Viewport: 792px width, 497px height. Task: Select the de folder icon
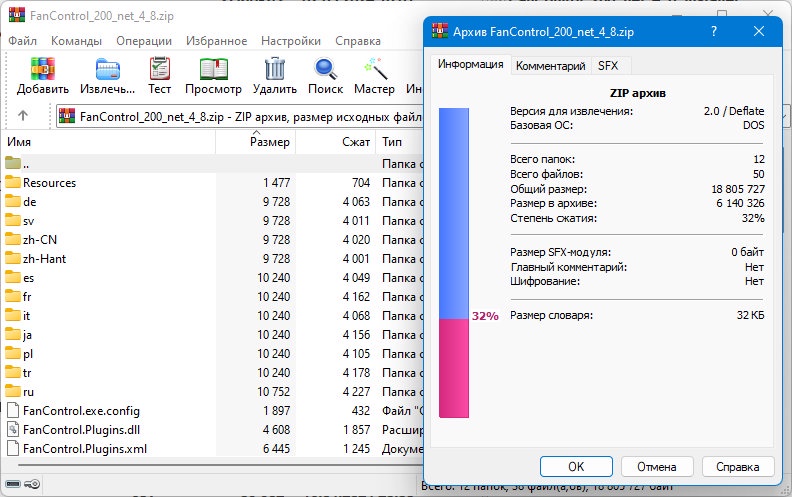13,201
